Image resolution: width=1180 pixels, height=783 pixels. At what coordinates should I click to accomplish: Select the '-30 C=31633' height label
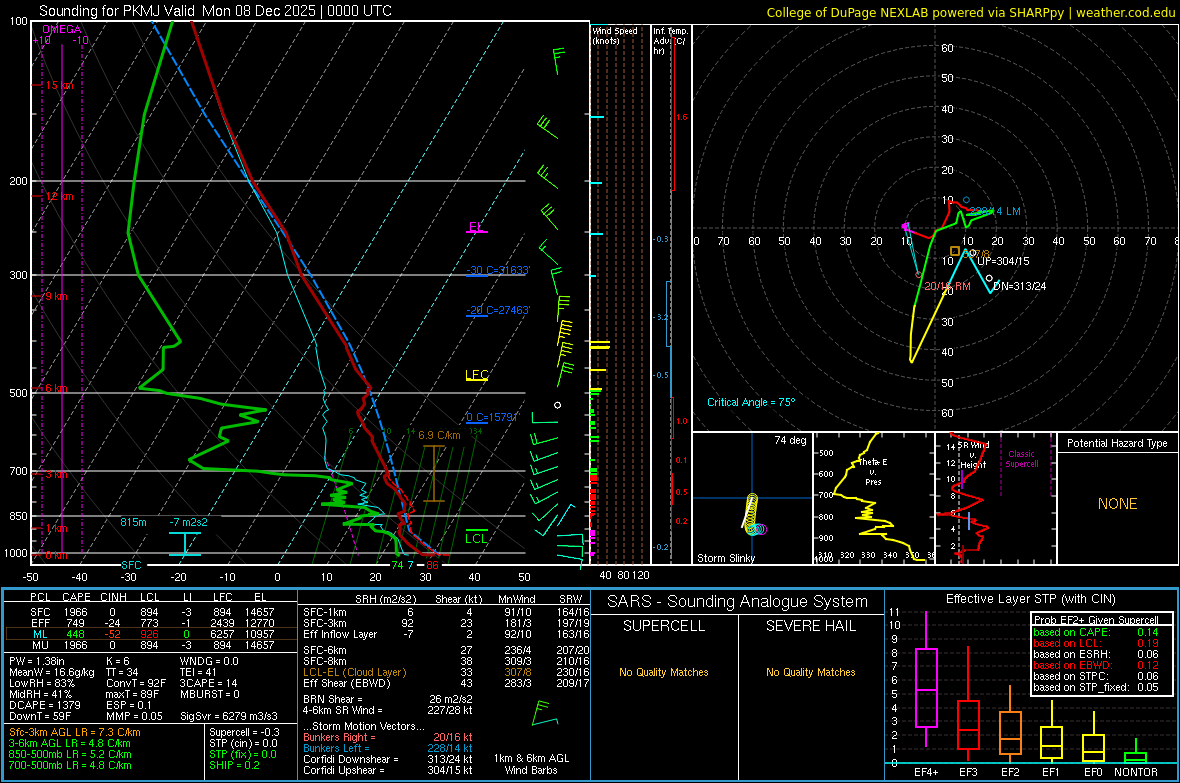click(498, 270)
